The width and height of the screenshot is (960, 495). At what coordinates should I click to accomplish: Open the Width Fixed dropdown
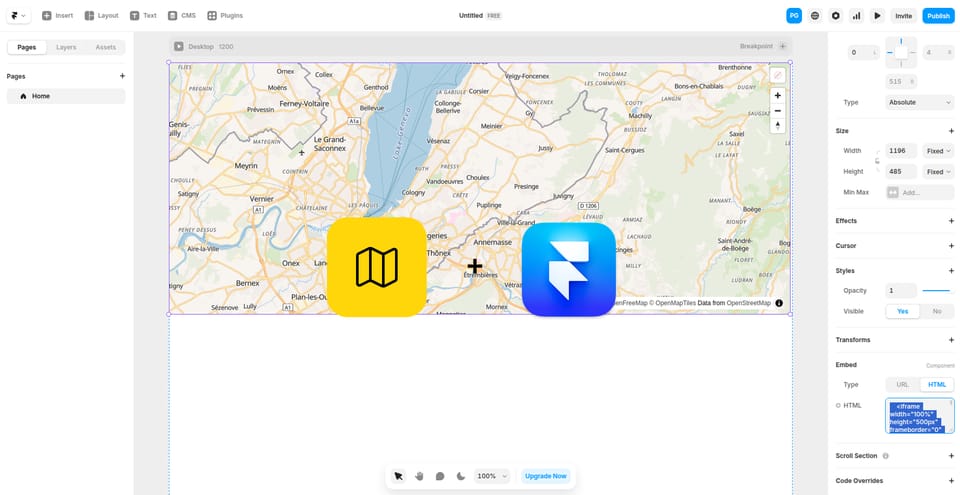pos(939,151)
